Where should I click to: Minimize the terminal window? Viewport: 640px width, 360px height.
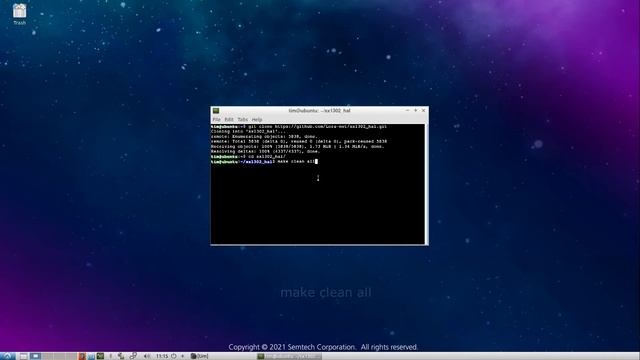coord(407,110)
